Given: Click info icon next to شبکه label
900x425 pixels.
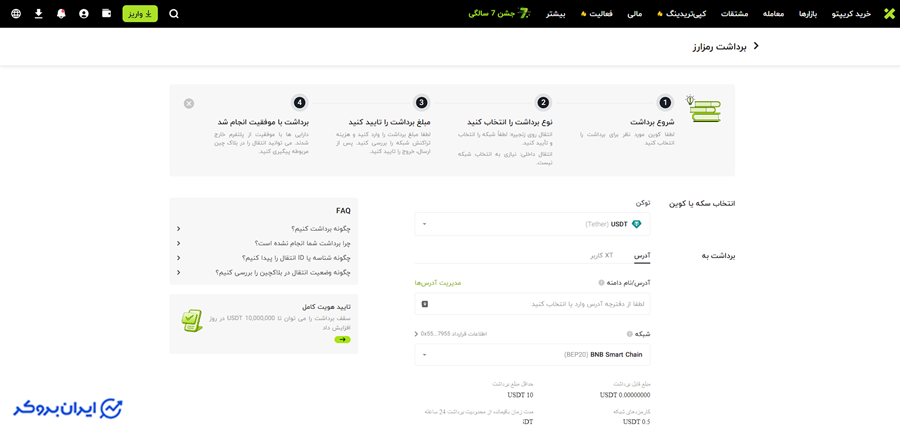Looking at the screenshot, I should (x=630, y=334).
